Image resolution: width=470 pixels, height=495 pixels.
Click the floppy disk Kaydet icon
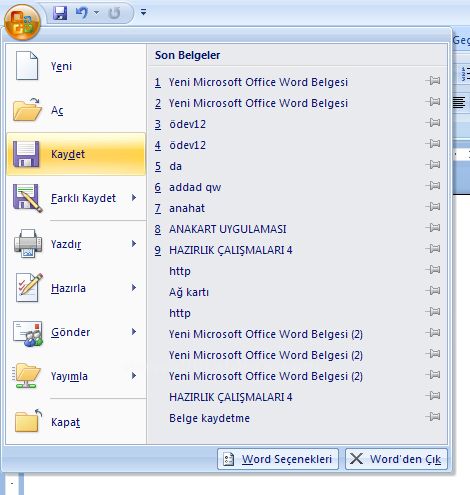pos(26,154)
